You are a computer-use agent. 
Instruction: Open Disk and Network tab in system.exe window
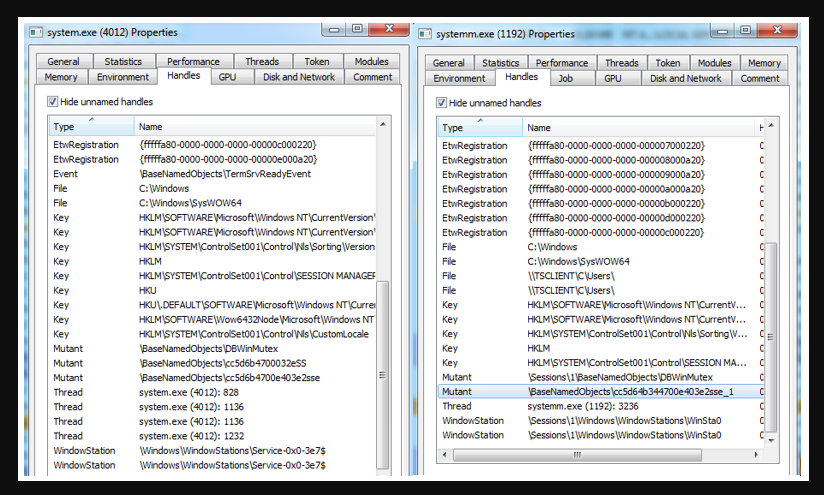tap(300, 77)
